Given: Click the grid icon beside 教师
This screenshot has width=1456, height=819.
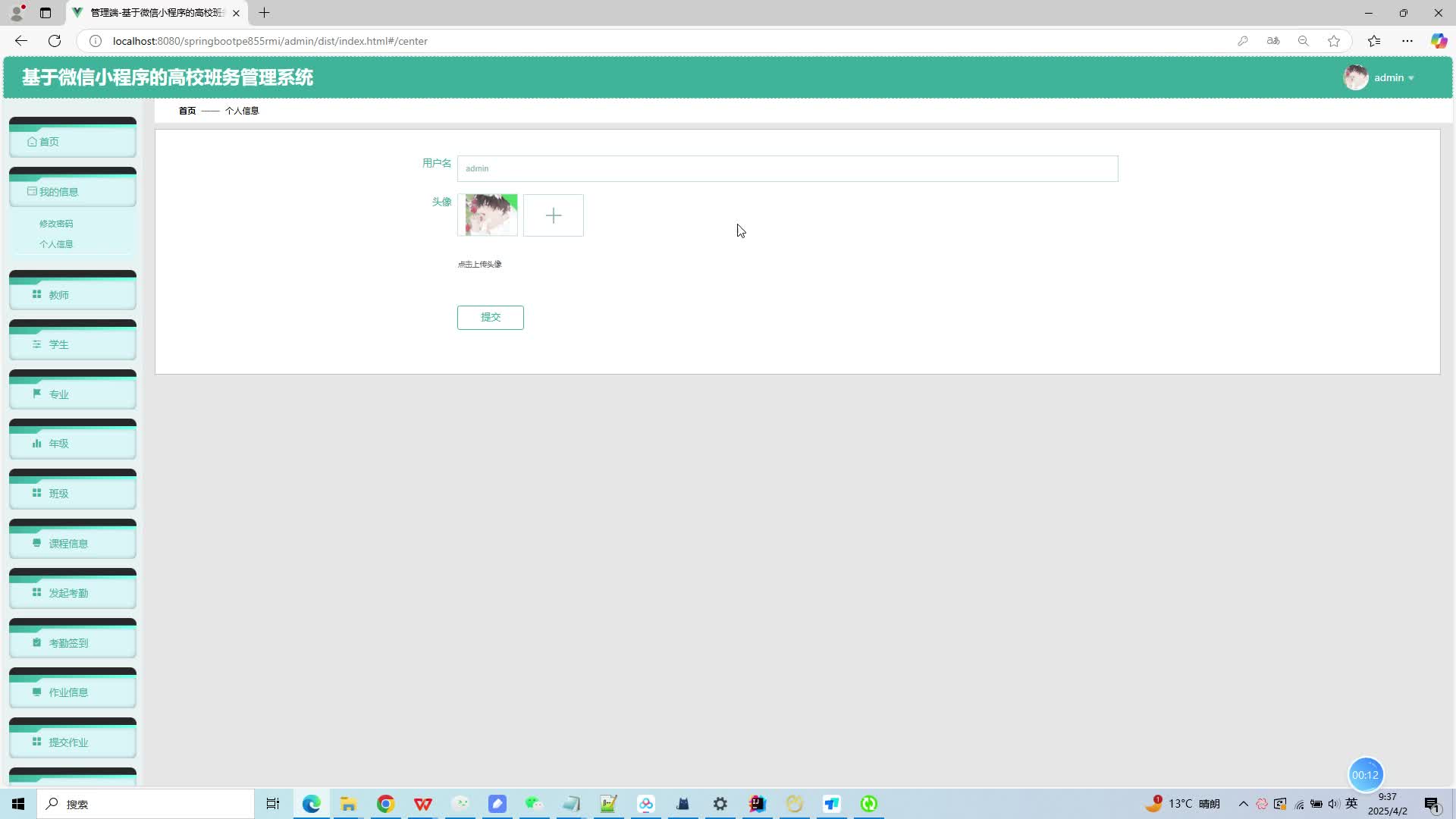Looking at the screenshot, I should (36, 294).
